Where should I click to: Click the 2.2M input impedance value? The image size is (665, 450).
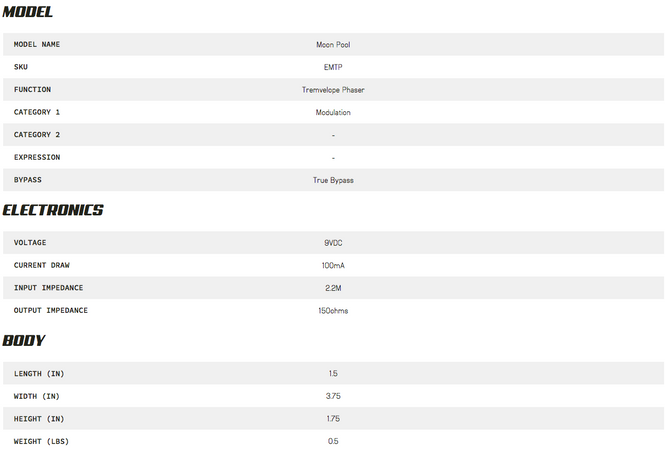pos(333,288)
